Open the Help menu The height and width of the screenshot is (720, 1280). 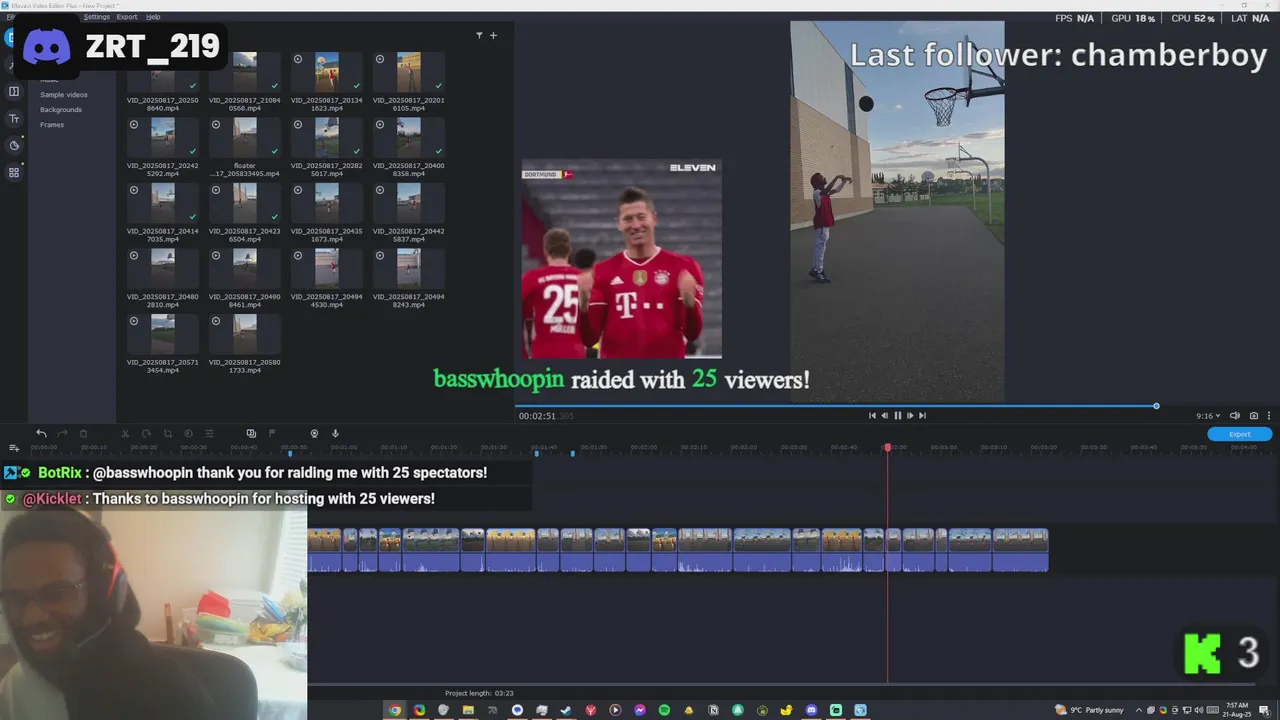pos(153,17)
